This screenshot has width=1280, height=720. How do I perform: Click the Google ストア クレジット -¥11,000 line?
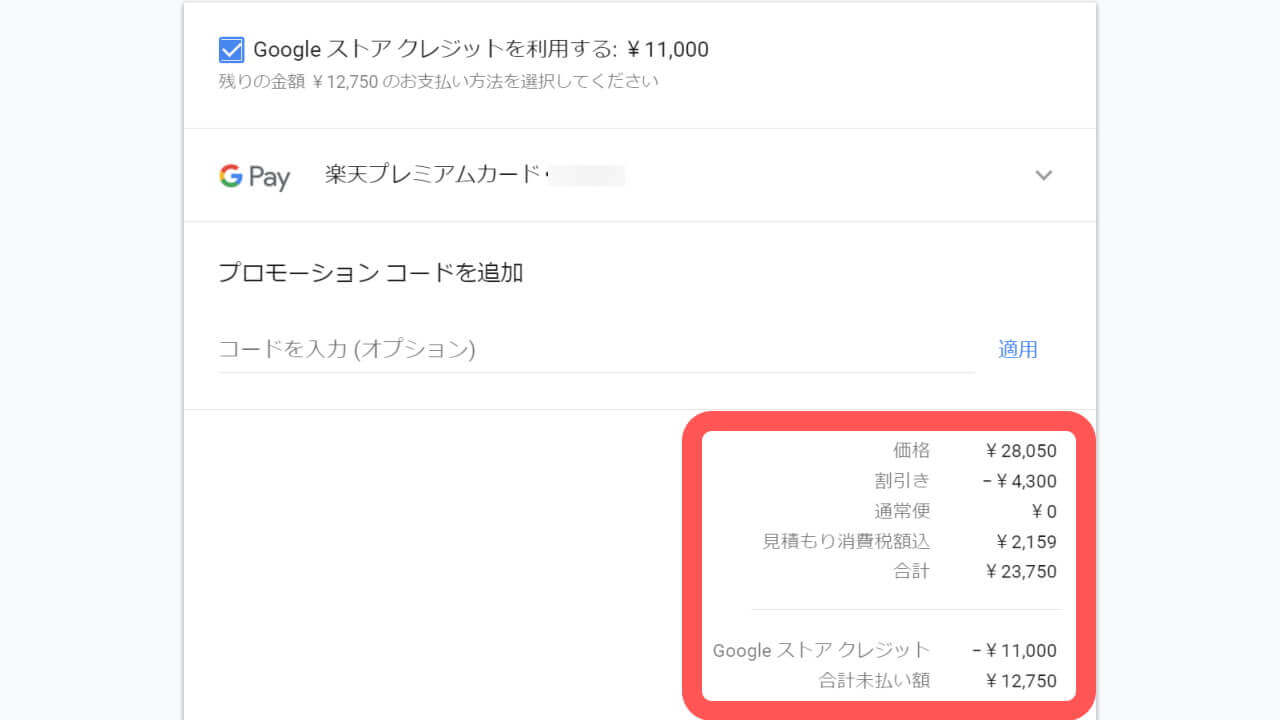pyautogui.click(x=885, y=650)
